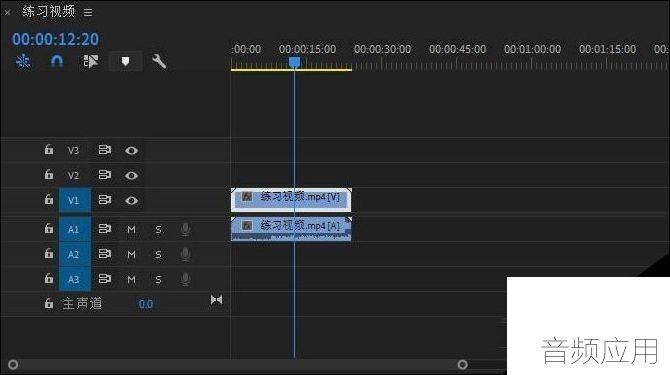Toggle sync lock on A3
The width and height of the screenshot is (670, 375).
[x=105, y=279]
